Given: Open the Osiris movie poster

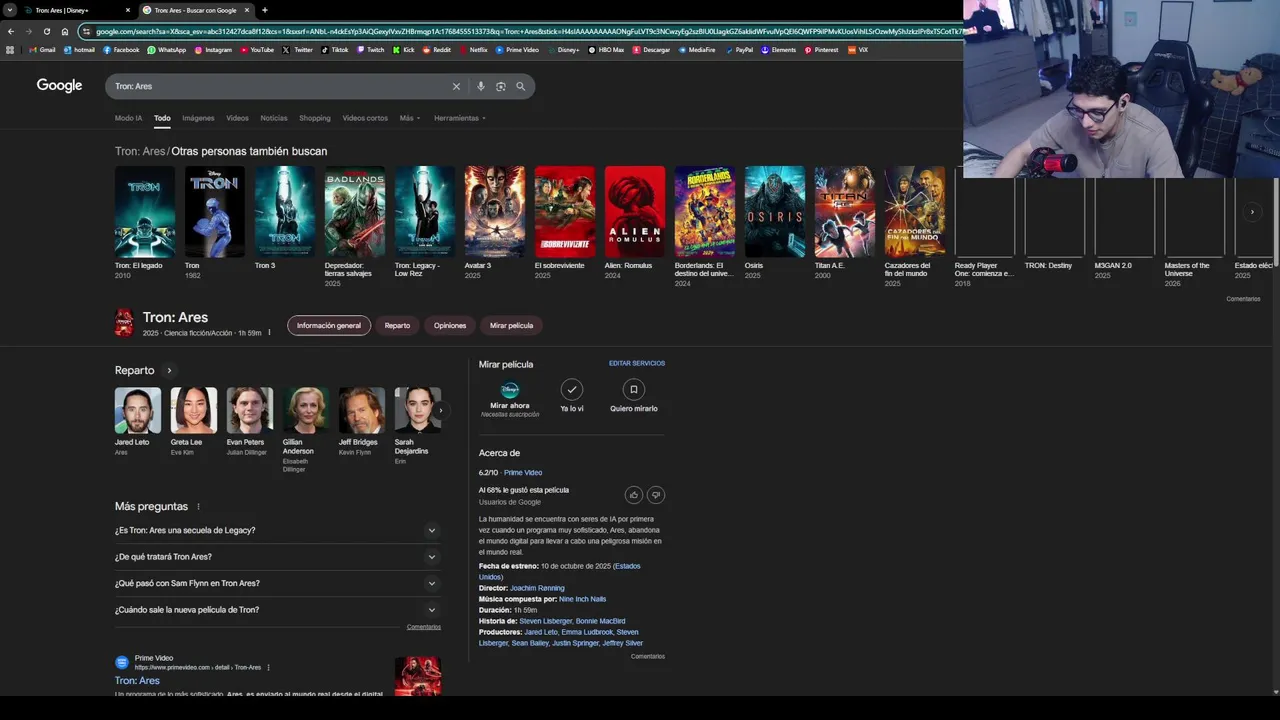Looking at the screenshot, I should click(775, 212).
